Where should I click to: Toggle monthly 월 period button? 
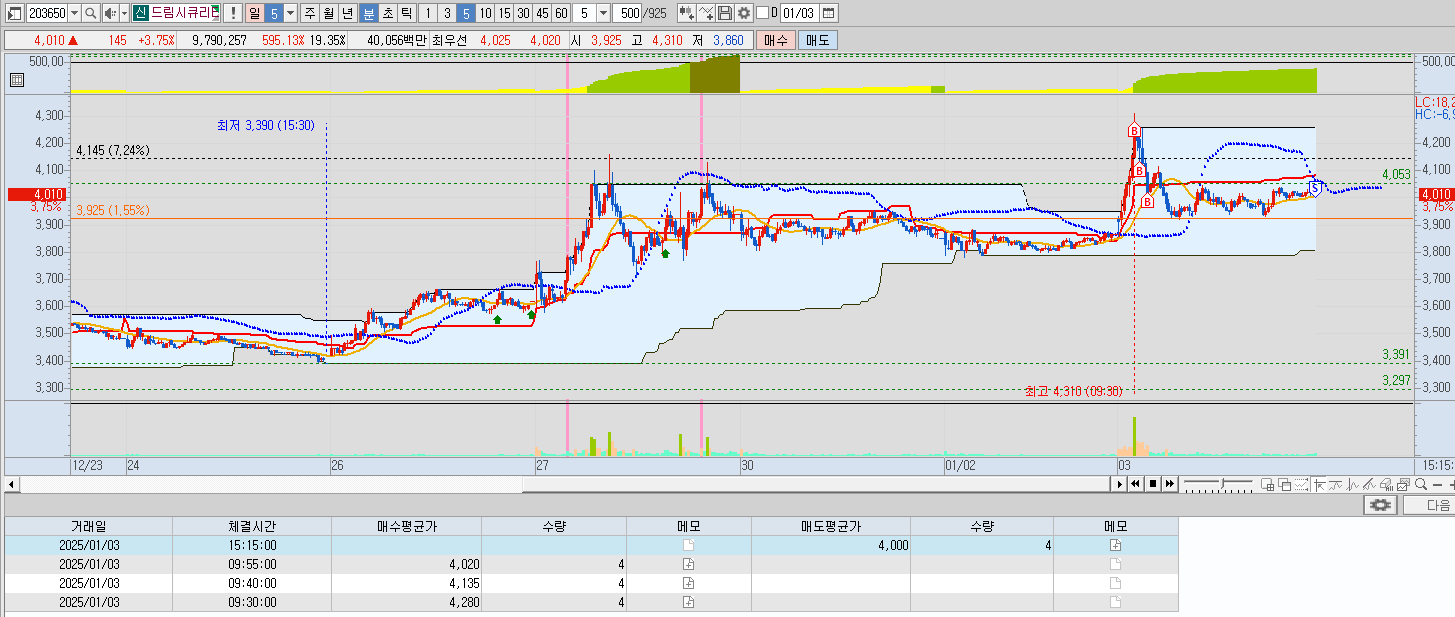328,13
